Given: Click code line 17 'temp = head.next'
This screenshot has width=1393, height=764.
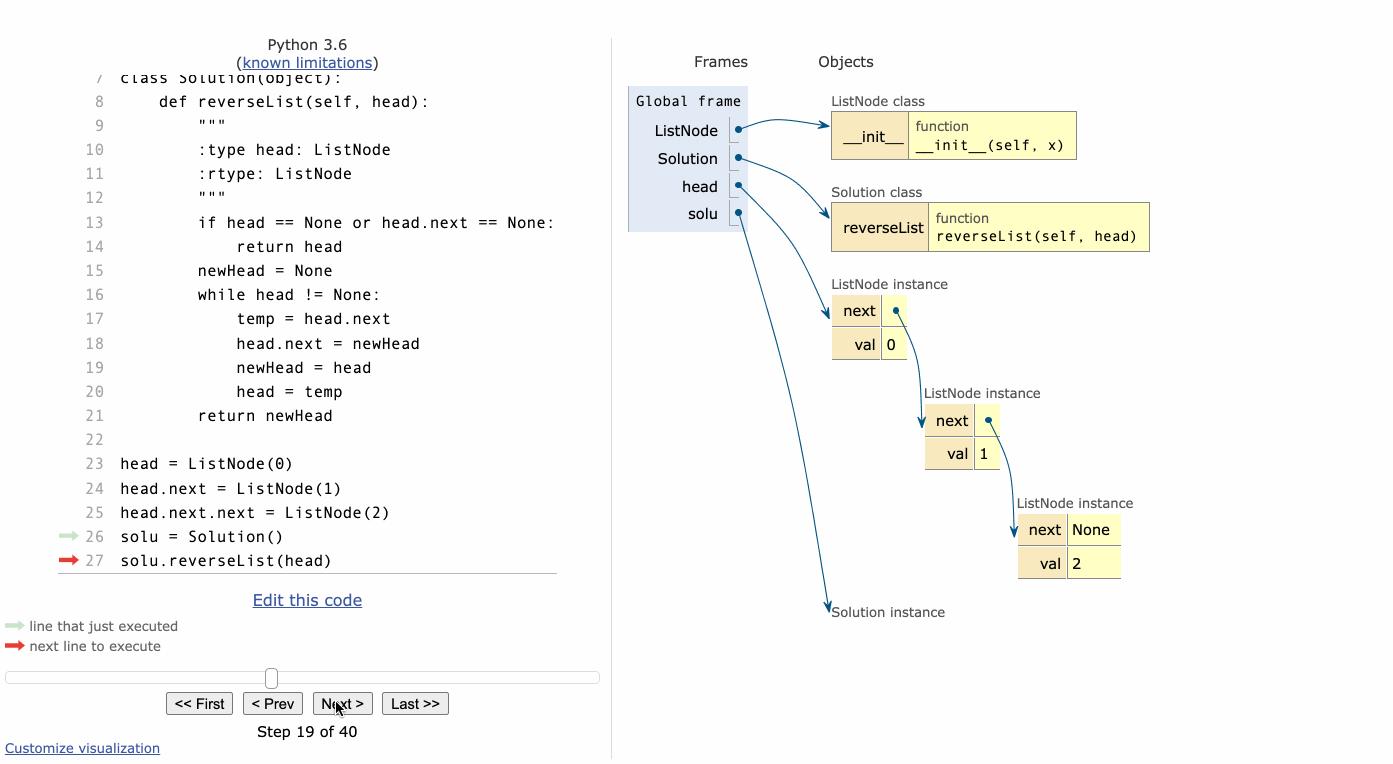Looking at the screenshot, I should click(x=313, y=319).
